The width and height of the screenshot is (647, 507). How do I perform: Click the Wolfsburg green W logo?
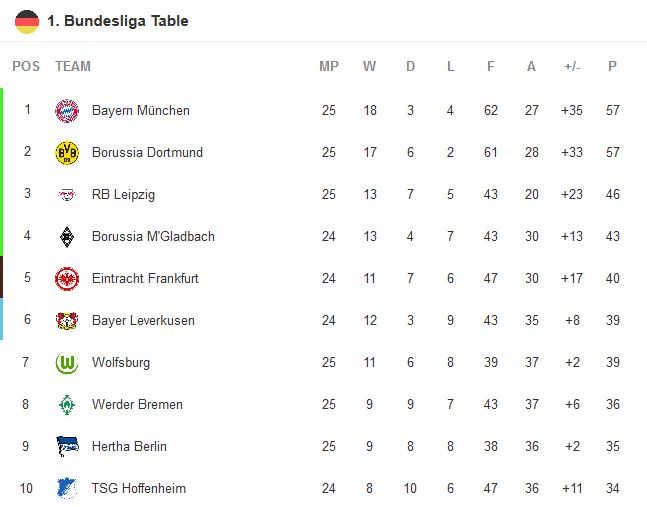click(67, 363)
